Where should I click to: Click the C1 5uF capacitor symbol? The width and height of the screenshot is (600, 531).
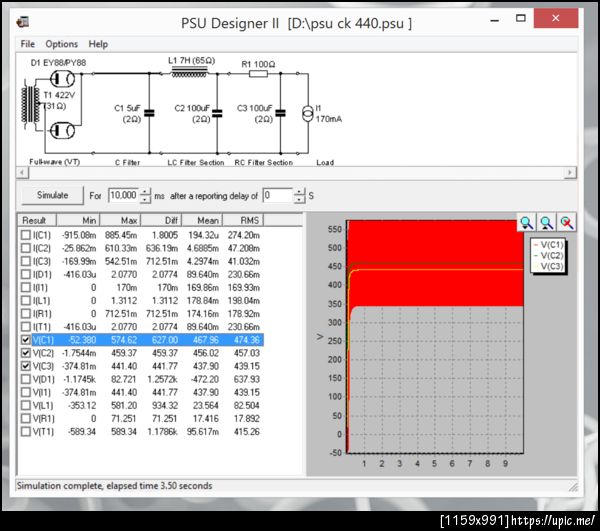148,114
